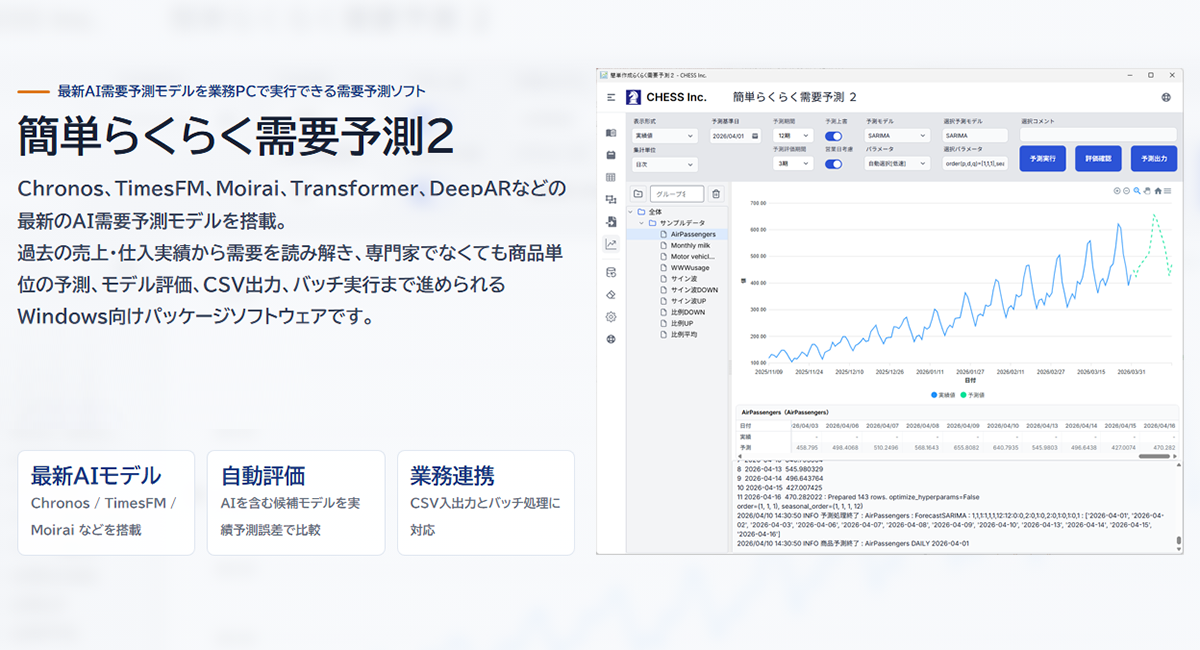Viewport: 1200px width, 650px height.
Task: Open the hamburger menu beside CHESS Inc.
Action: pos(611,97)
